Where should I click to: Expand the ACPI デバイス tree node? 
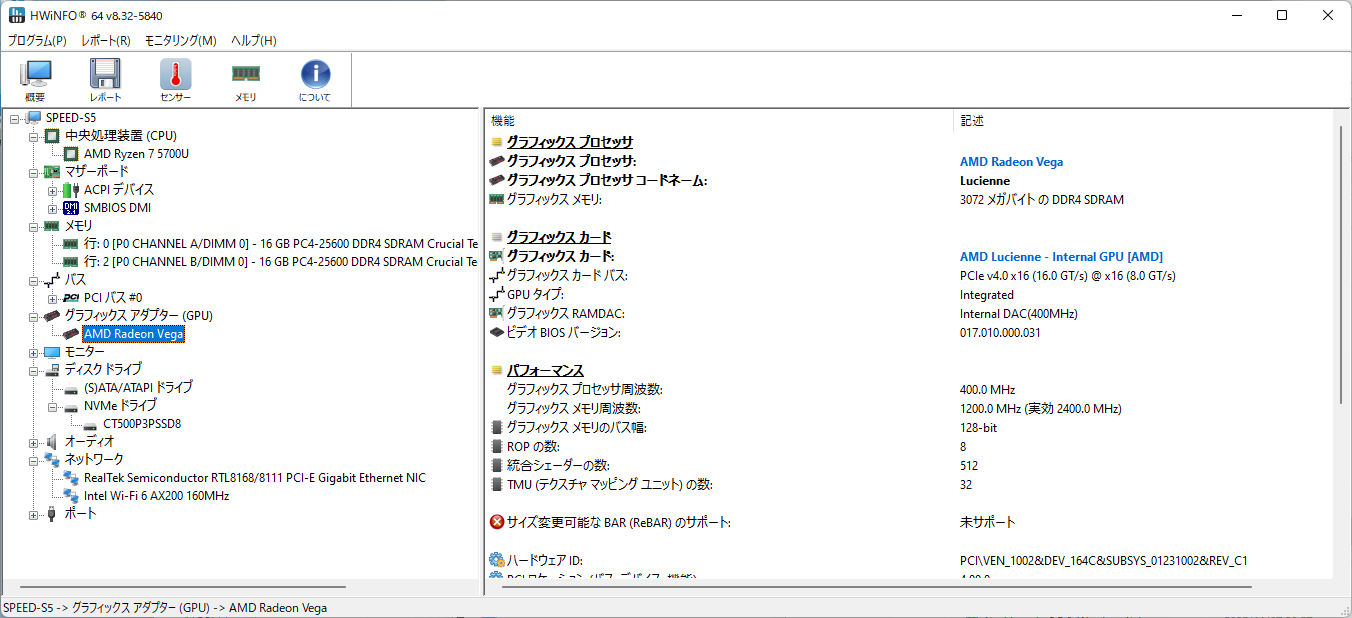pos(52,190)
